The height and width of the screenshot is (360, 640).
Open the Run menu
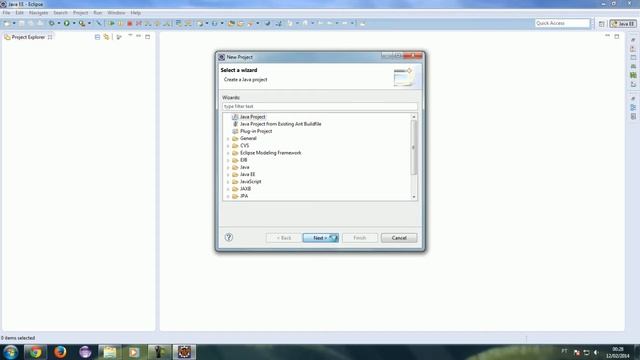[98, 13]
